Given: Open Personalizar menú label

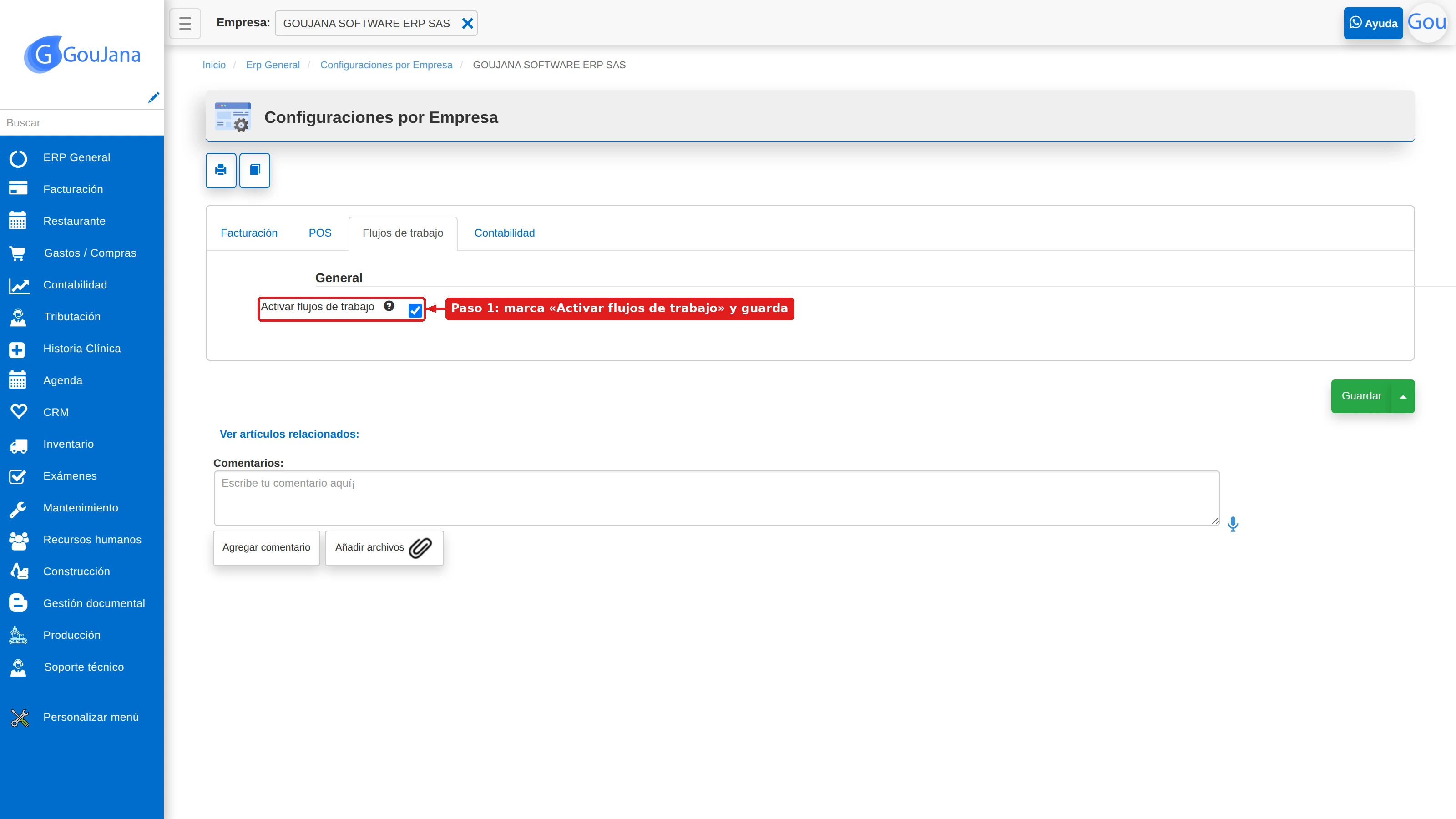Looking at the screenshot, I should 91,717.
